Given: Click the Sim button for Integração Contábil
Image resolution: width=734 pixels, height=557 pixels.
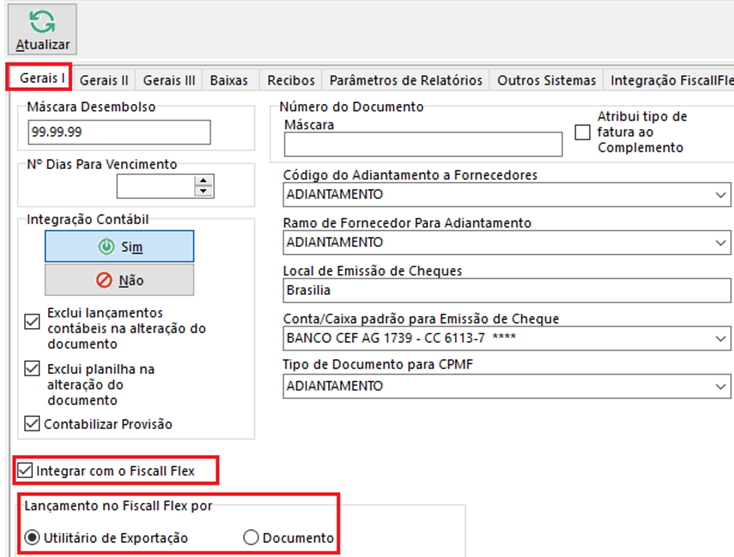Looking at the screenshot, I should [x=119, y=246].
